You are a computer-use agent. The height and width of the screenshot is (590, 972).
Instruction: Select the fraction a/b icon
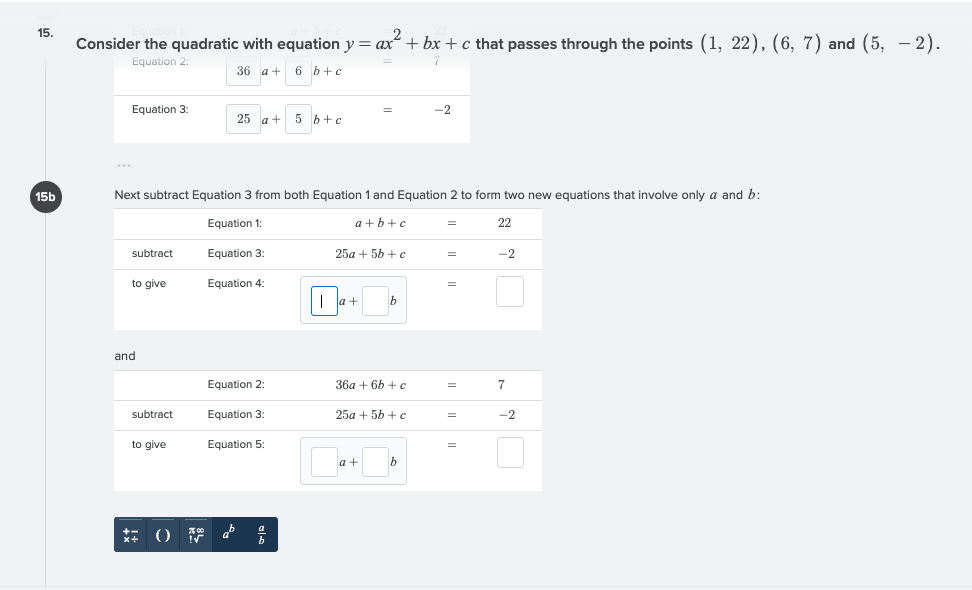point(259,535)
